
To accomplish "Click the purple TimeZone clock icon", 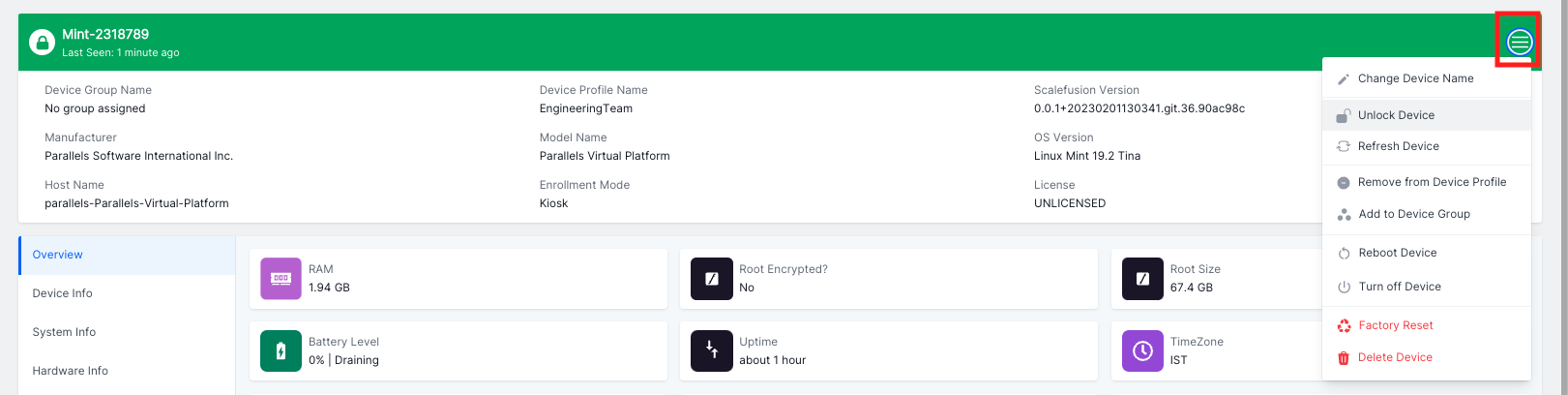I will tap(1142, 351).
